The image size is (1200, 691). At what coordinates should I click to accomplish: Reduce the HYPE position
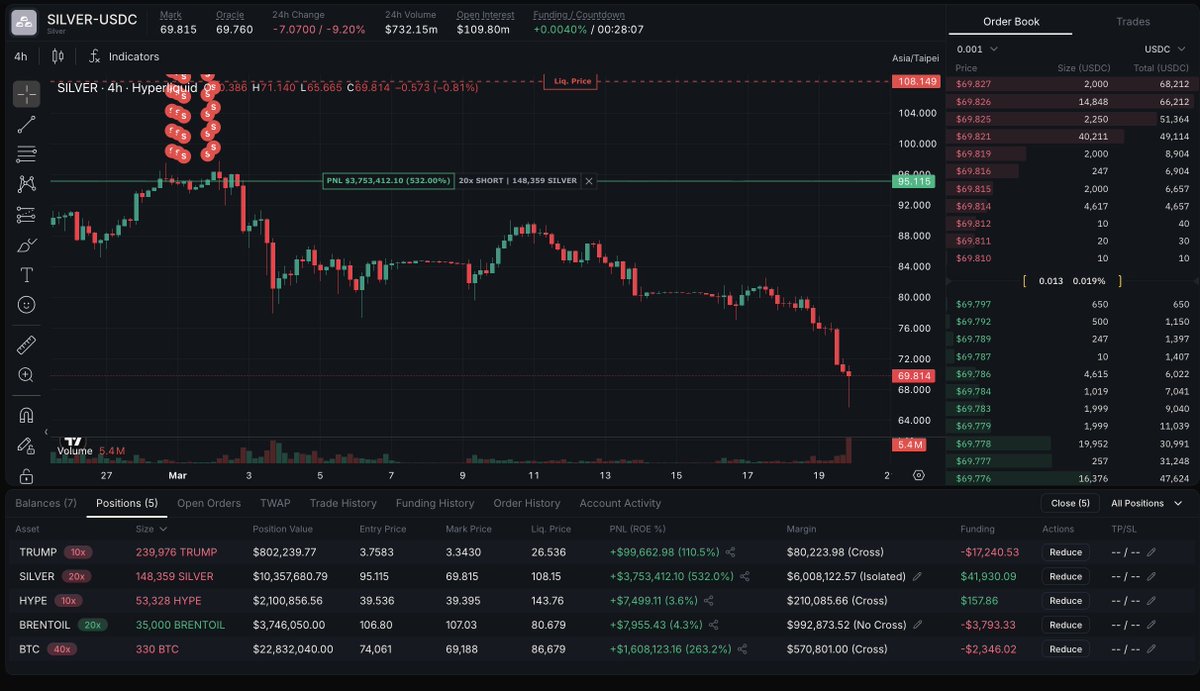click(x=1066, y=601)
